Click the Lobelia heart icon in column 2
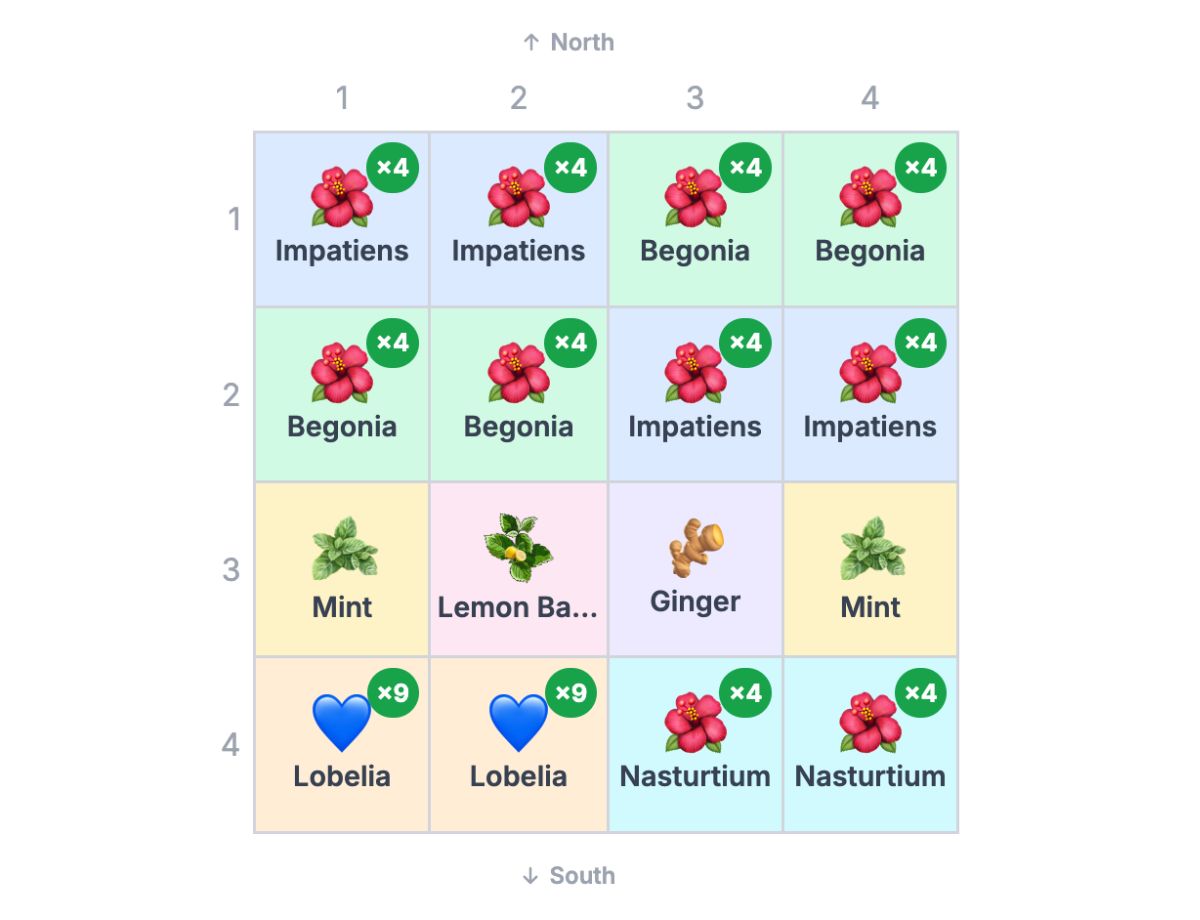This screenshot has height=920, width=1200. (x=518, y=722)
